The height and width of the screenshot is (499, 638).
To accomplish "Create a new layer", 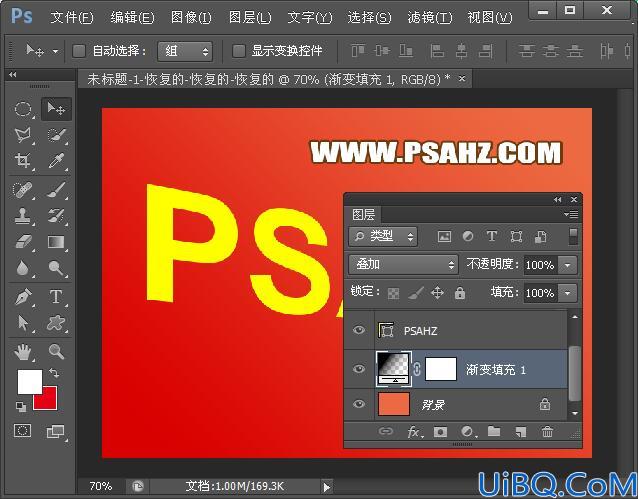I will [521, 432].
